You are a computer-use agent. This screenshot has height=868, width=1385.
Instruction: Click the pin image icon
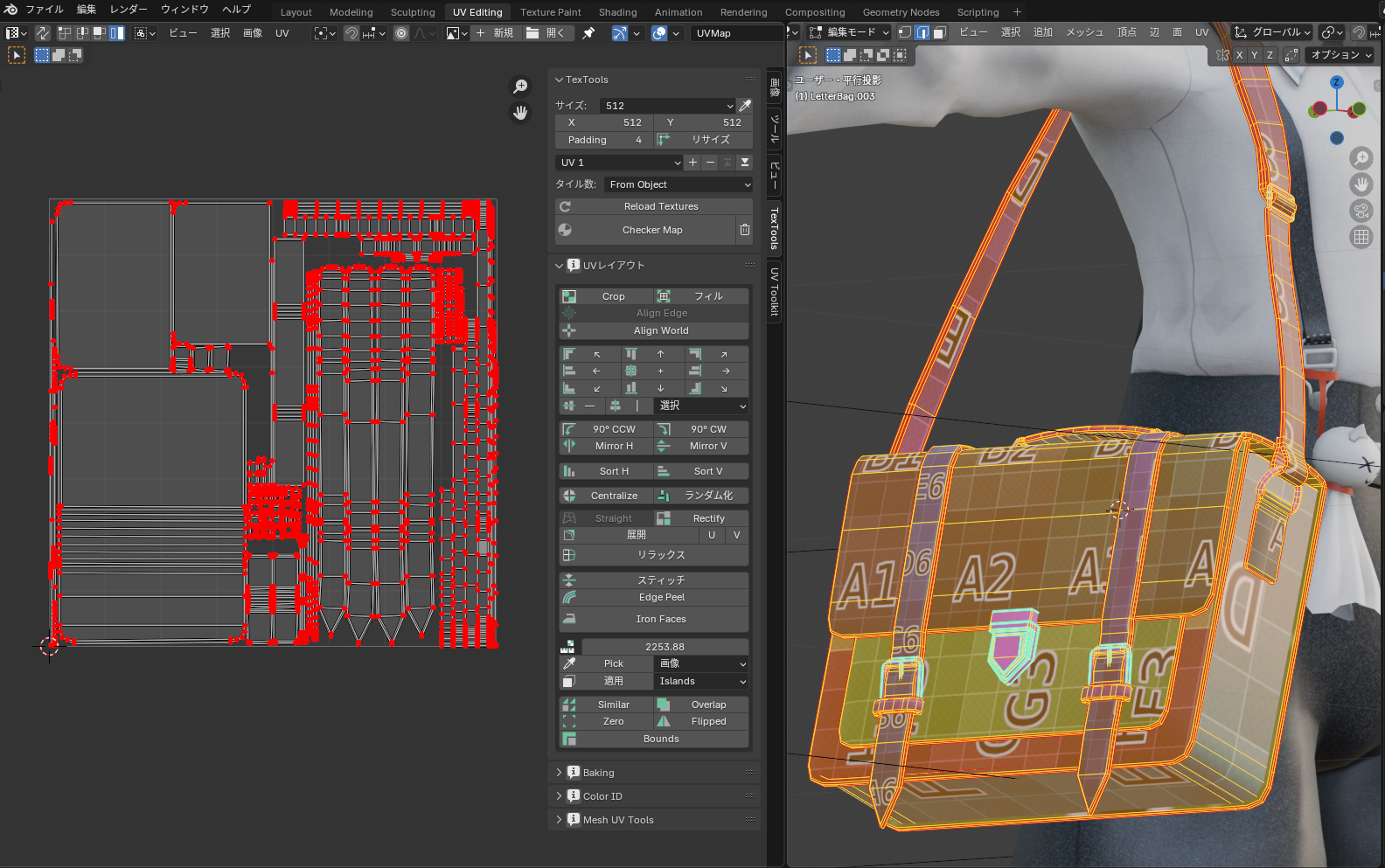point(588,33)
